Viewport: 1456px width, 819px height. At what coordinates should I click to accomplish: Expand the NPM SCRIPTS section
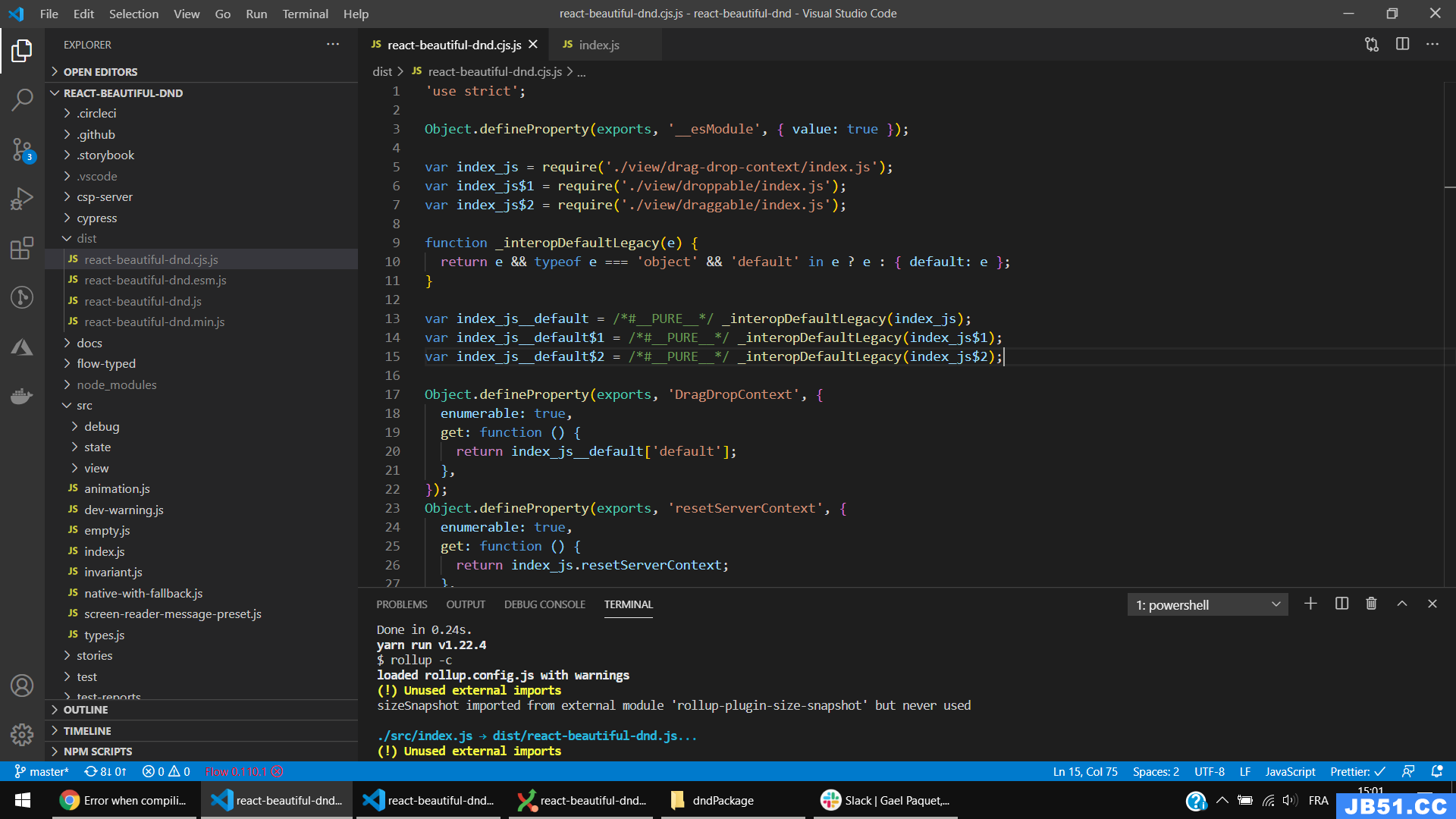coord(201,752)
